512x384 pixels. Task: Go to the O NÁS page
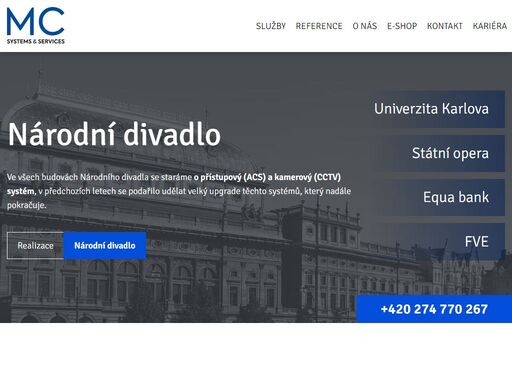pos(365,26)
